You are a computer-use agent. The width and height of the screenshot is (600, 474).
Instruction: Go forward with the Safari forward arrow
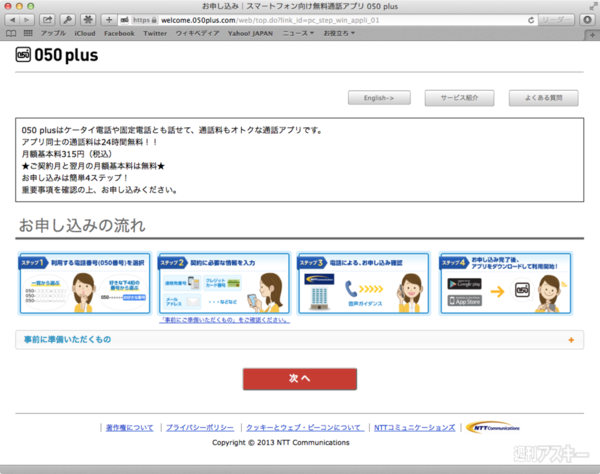[27, 20]
